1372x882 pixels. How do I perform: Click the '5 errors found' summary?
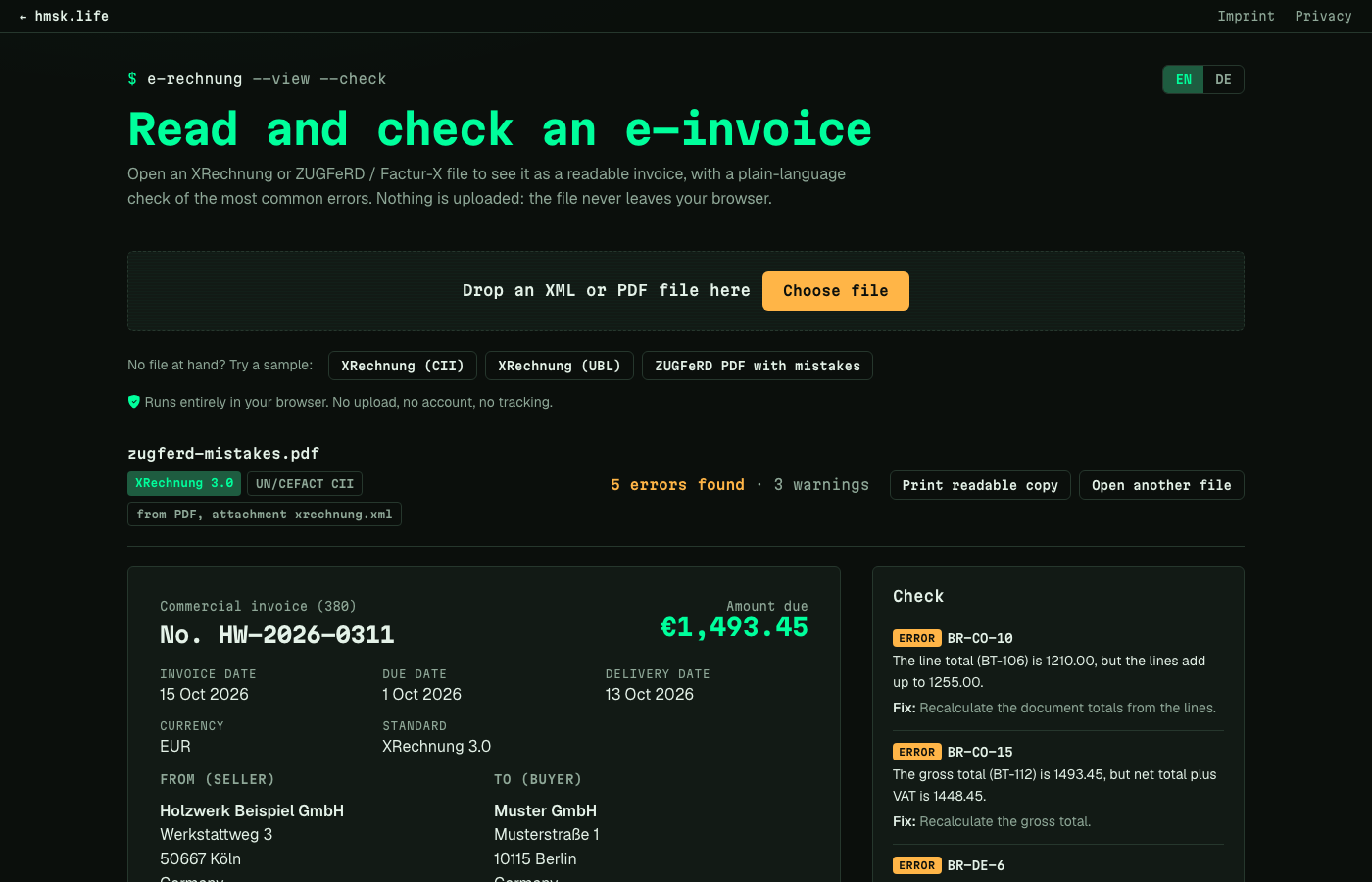pyautogui.click(x=677, y=485)
